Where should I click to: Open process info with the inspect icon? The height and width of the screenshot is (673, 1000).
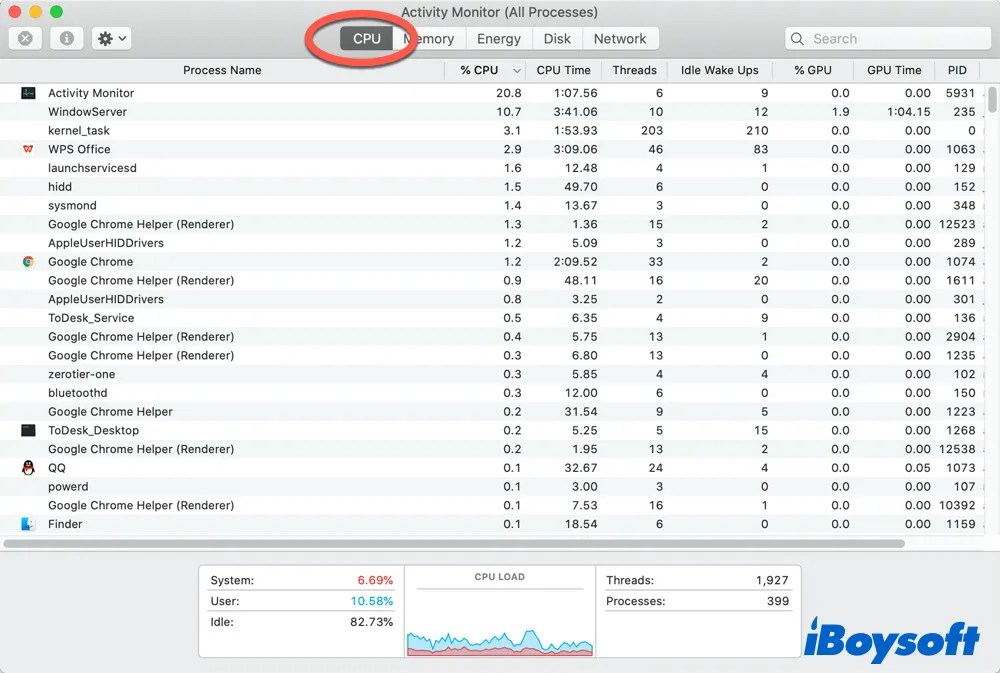(x=66, y=38)
